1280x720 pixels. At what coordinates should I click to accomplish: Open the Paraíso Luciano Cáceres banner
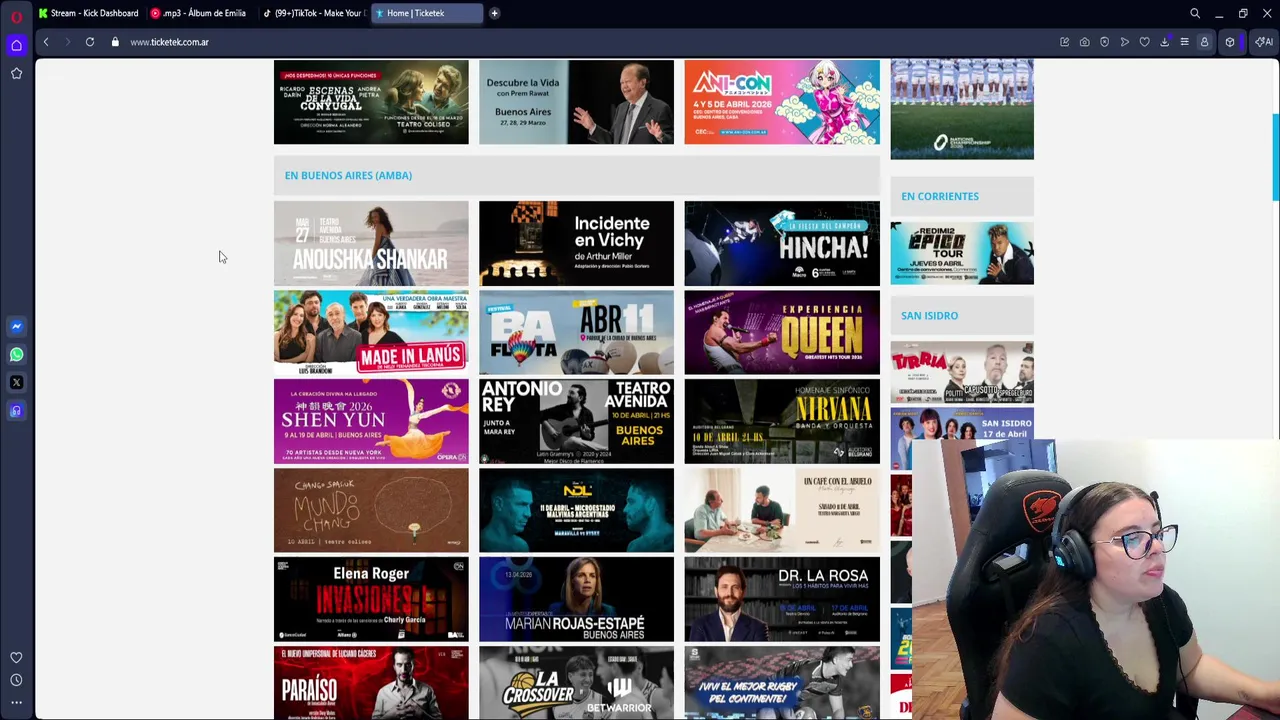(371, 683)
